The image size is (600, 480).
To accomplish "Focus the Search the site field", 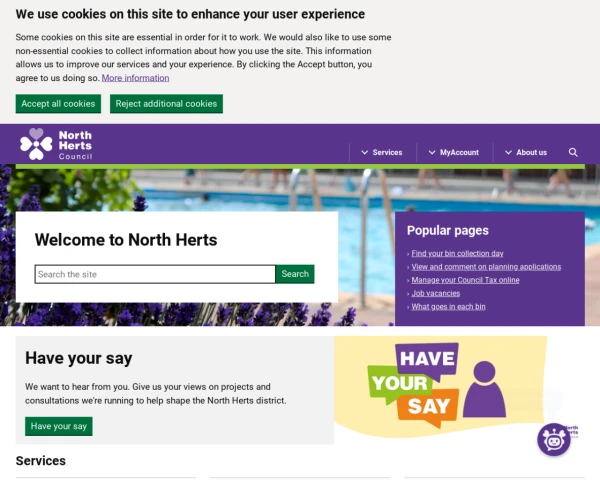I will pyautogui.click(x=155, y=274).
